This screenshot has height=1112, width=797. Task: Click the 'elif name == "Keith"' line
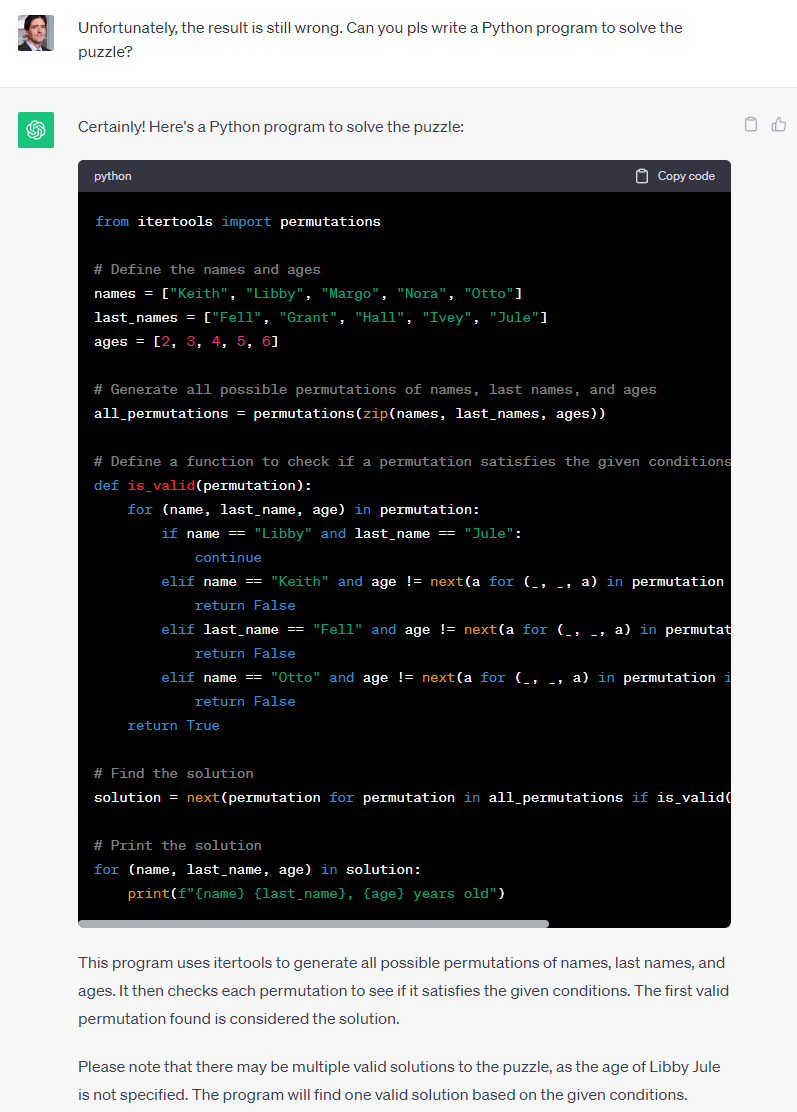445,582
